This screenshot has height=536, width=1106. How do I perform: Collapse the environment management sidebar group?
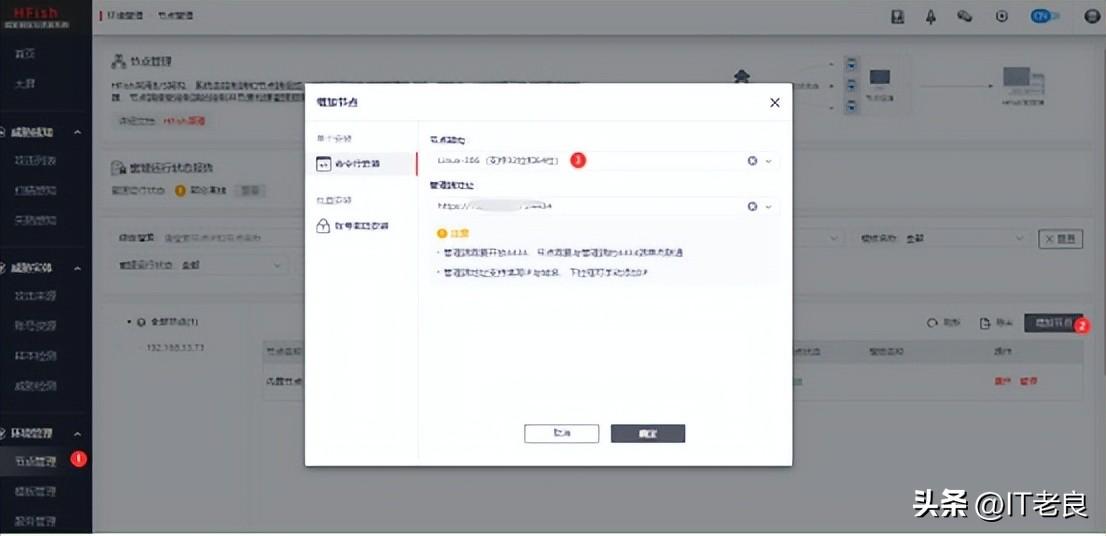79,433
